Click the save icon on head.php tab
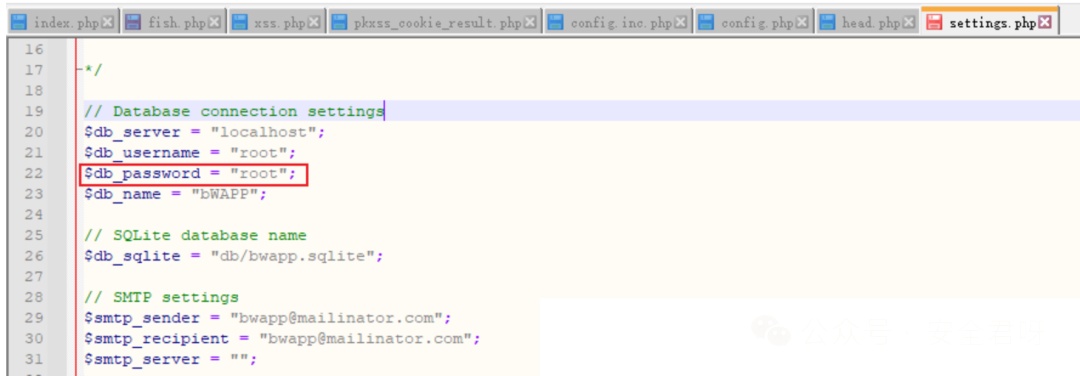This screenshot has width=1080, height=376. (x=827, y=23)
